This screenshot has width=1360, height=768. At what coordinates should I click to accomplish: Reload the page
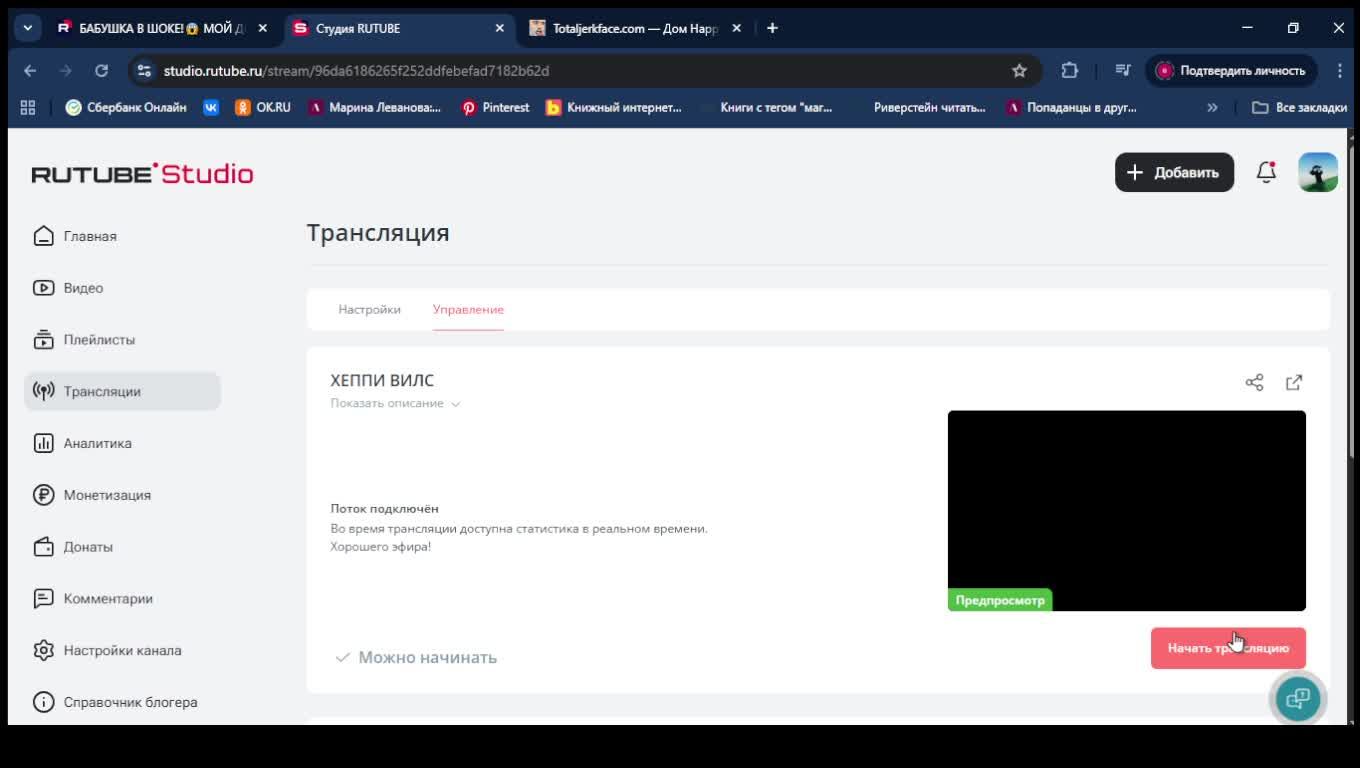(x=101, y=71)
